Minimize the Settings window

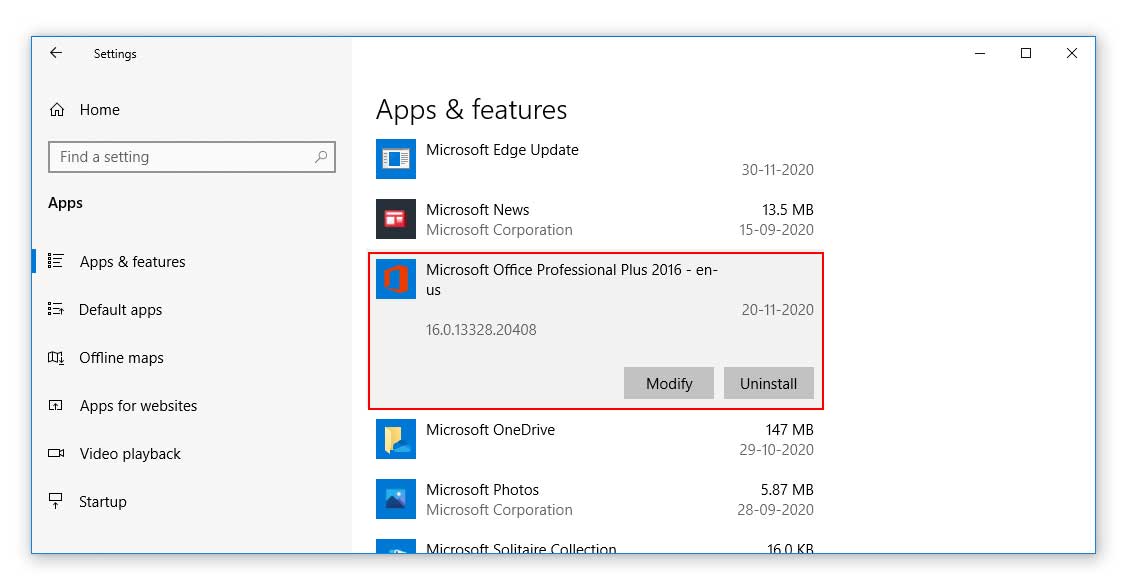(980, 53)
